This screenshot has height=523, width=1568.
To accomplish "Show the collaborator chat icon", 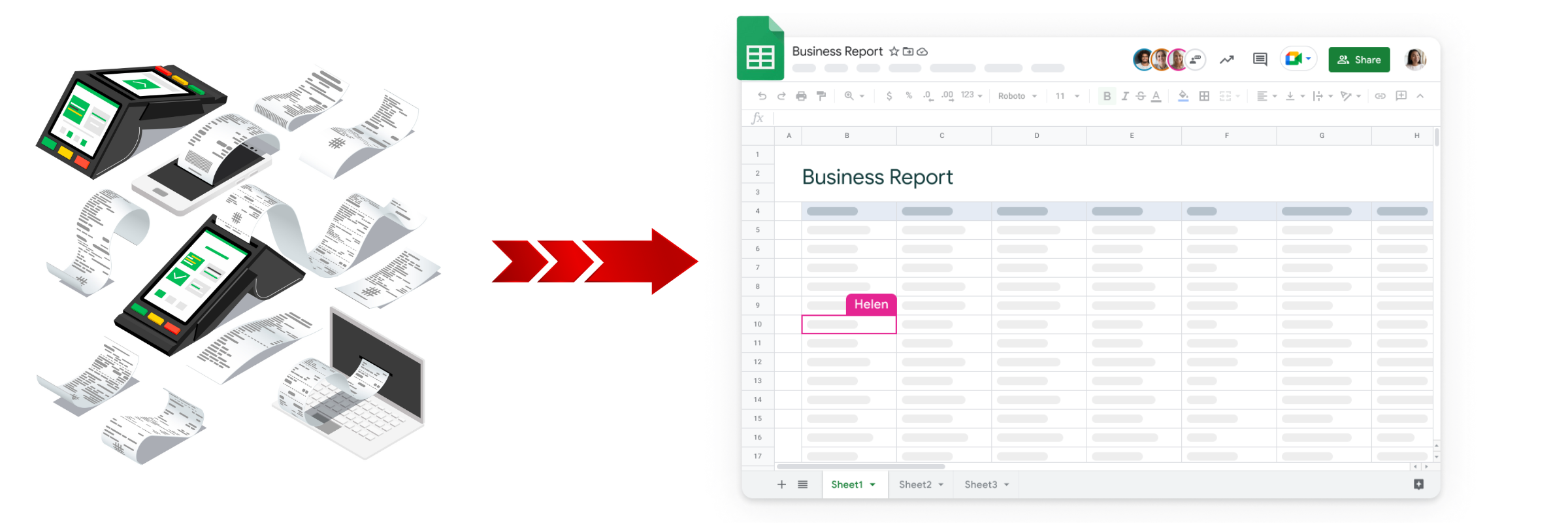I will click(x=1196, y=59).
